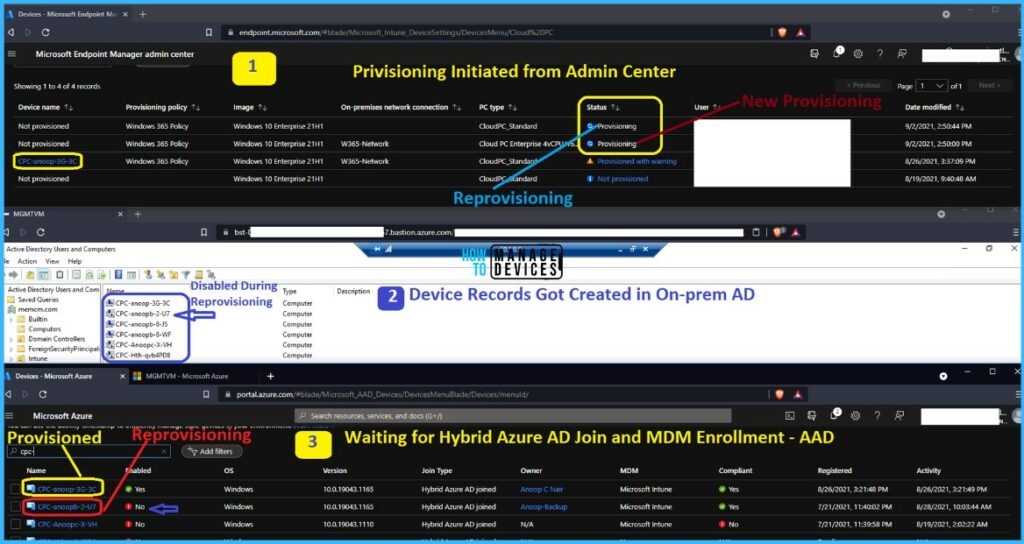
Task: Click filter funnel icon in AD toolbar
Action: pos(186,275)
